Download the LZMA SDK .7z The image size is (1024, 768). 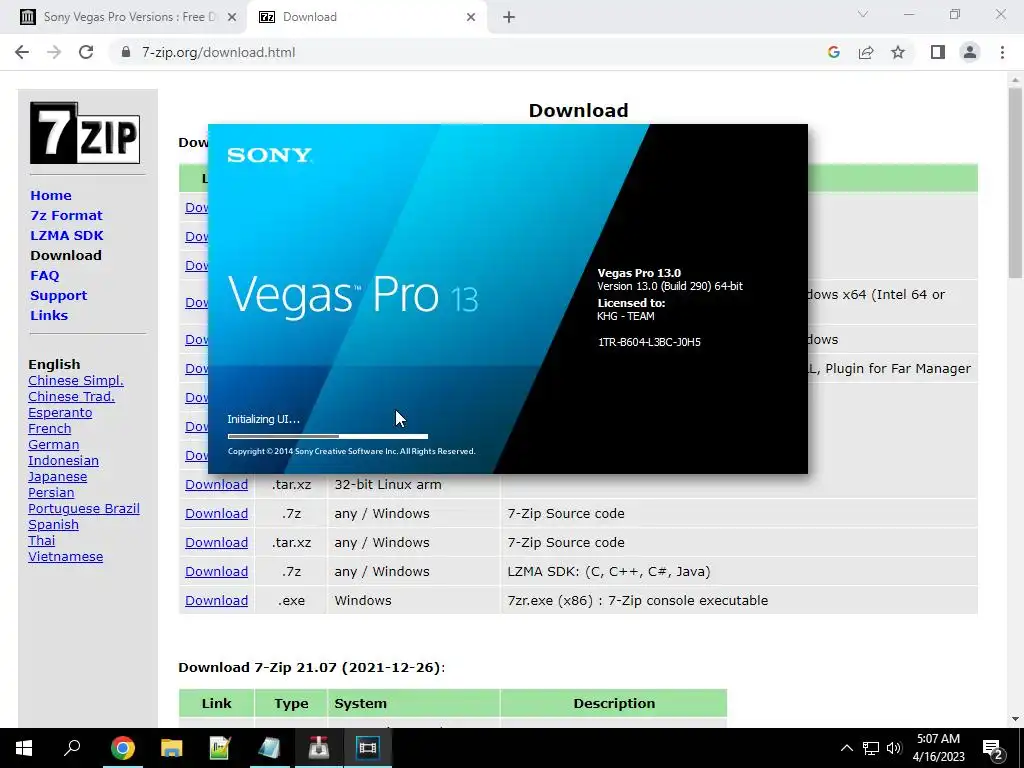click(x=216, y=571)
